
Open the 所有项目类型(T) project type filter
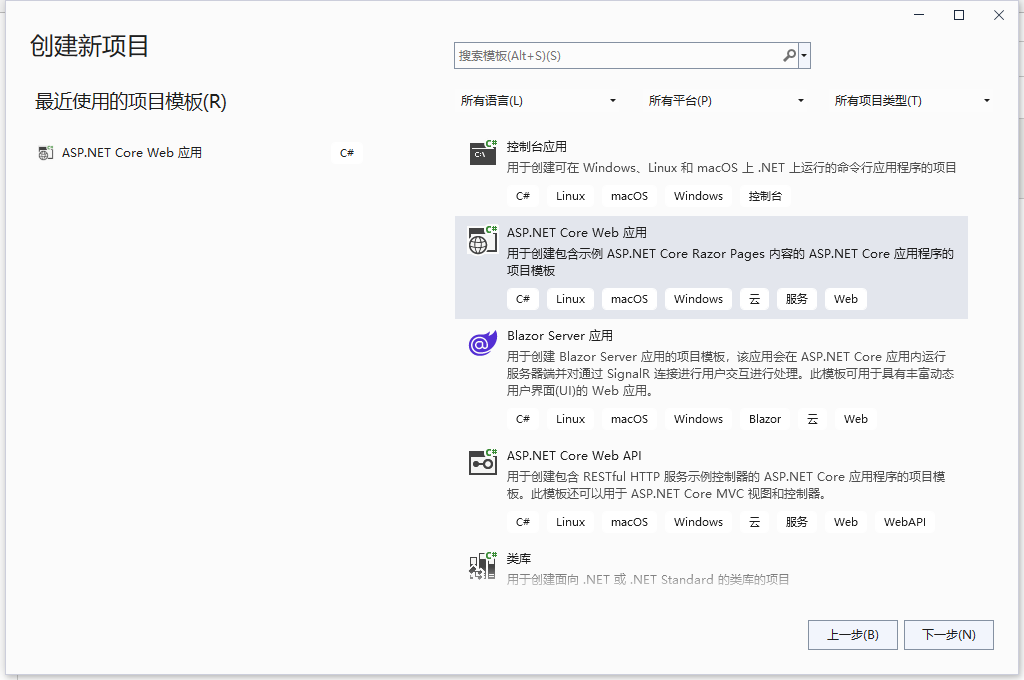912,101
